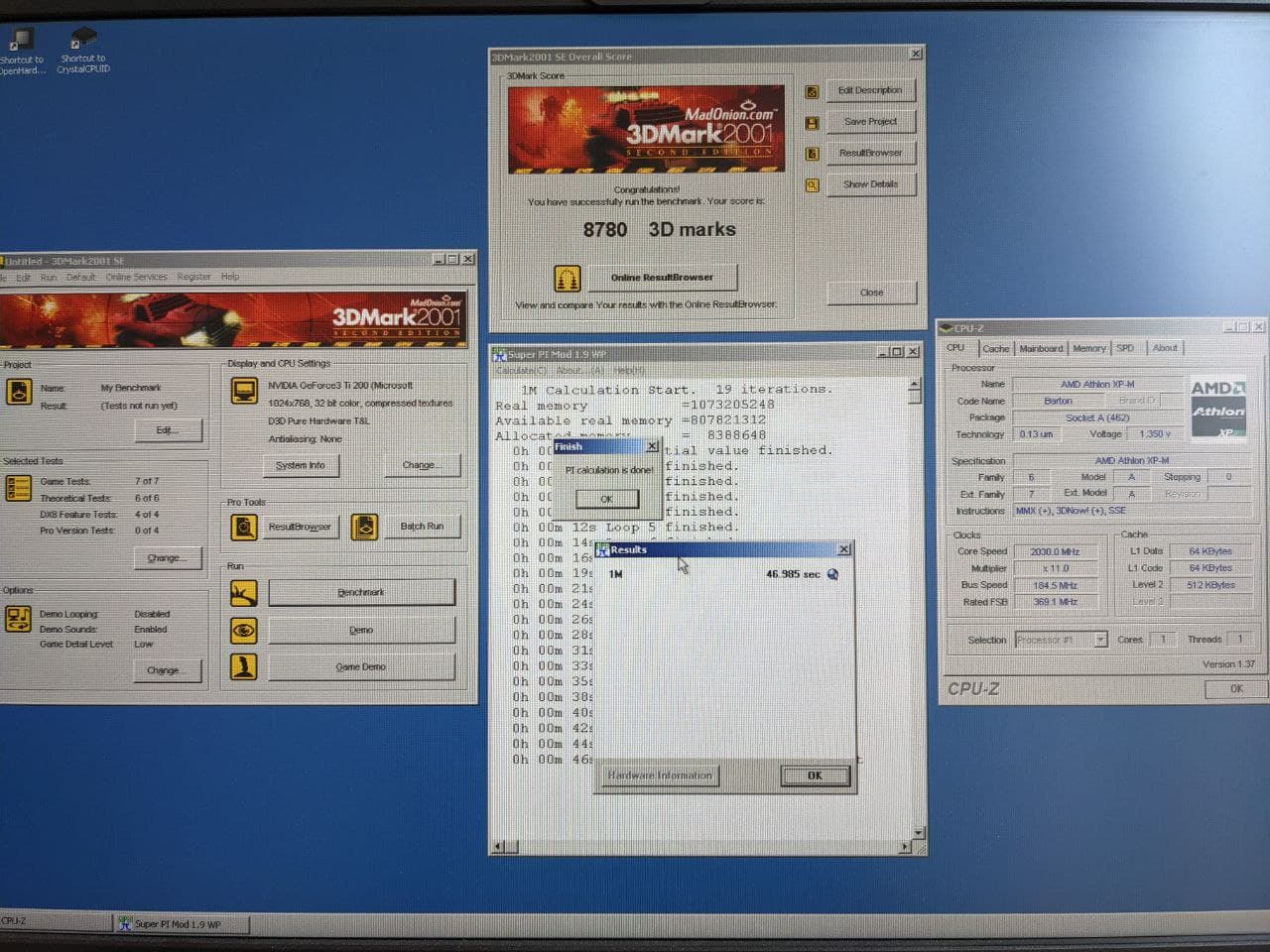Click the Edit Description icon in the score window
The image size is (1270, 952).
click(x=812, y=91)
